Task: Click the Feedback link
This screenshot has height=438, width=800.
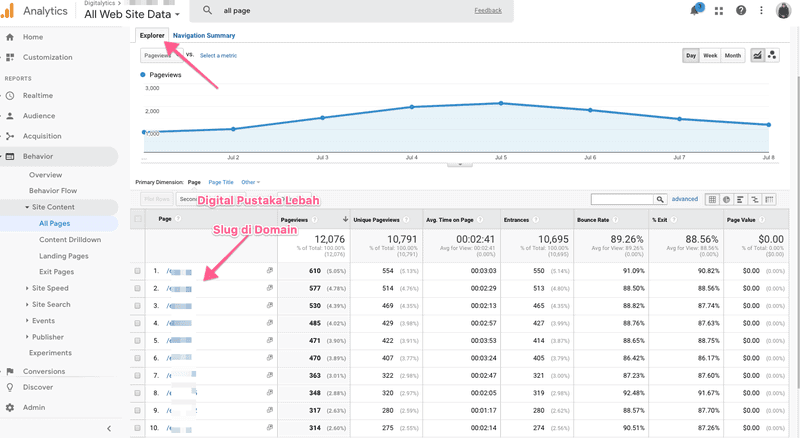Action: click(488, 11)
